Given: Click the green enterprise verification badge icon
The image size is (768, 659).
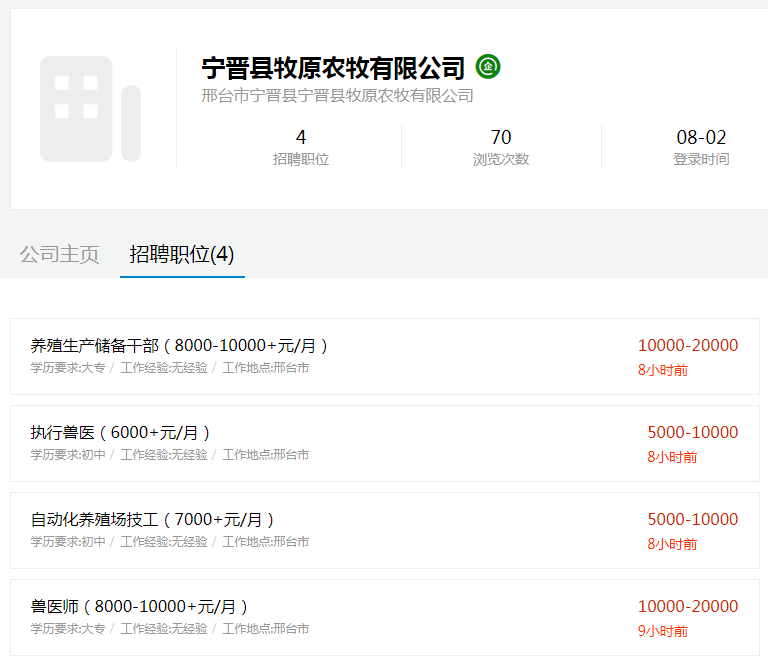Looking at the screenshot, I should (x=488, y=67).
